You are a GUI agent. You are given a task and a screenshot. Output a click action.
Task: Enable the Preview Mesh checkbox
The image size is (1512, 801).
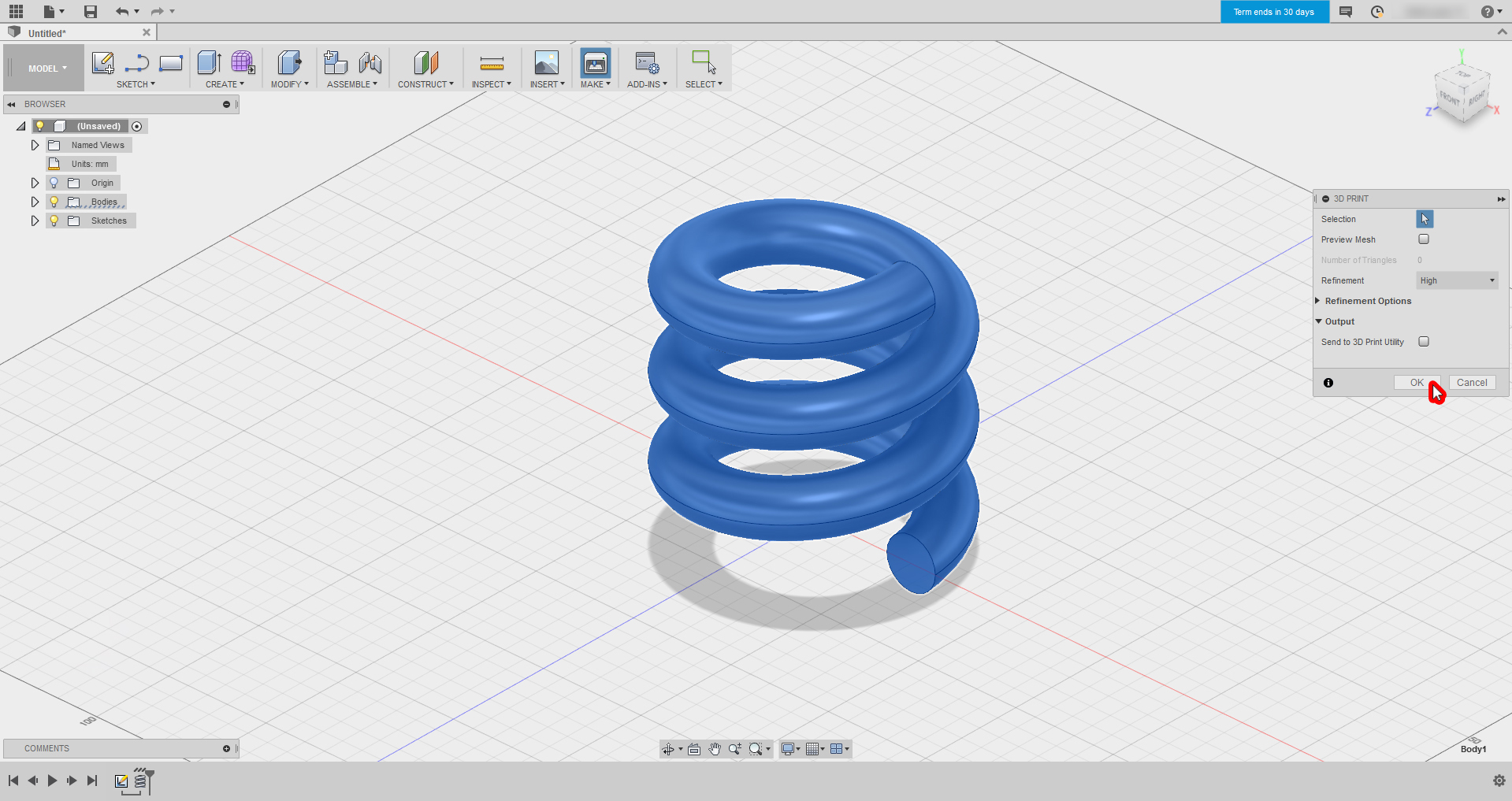(1424, 239)
